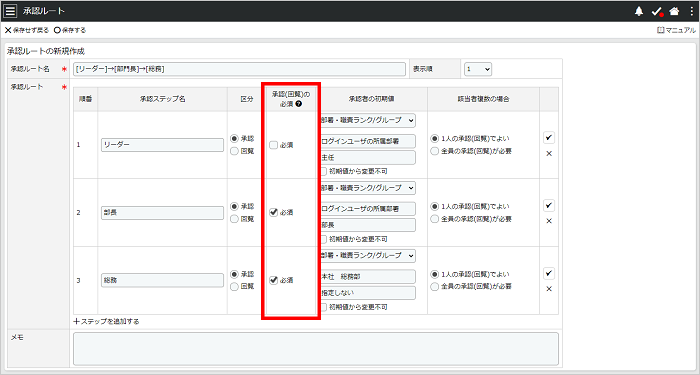Check 初期値から変更不可 for step 2
Image resolution: width=700 pixels, height=375 pixels.
(324, 239)
